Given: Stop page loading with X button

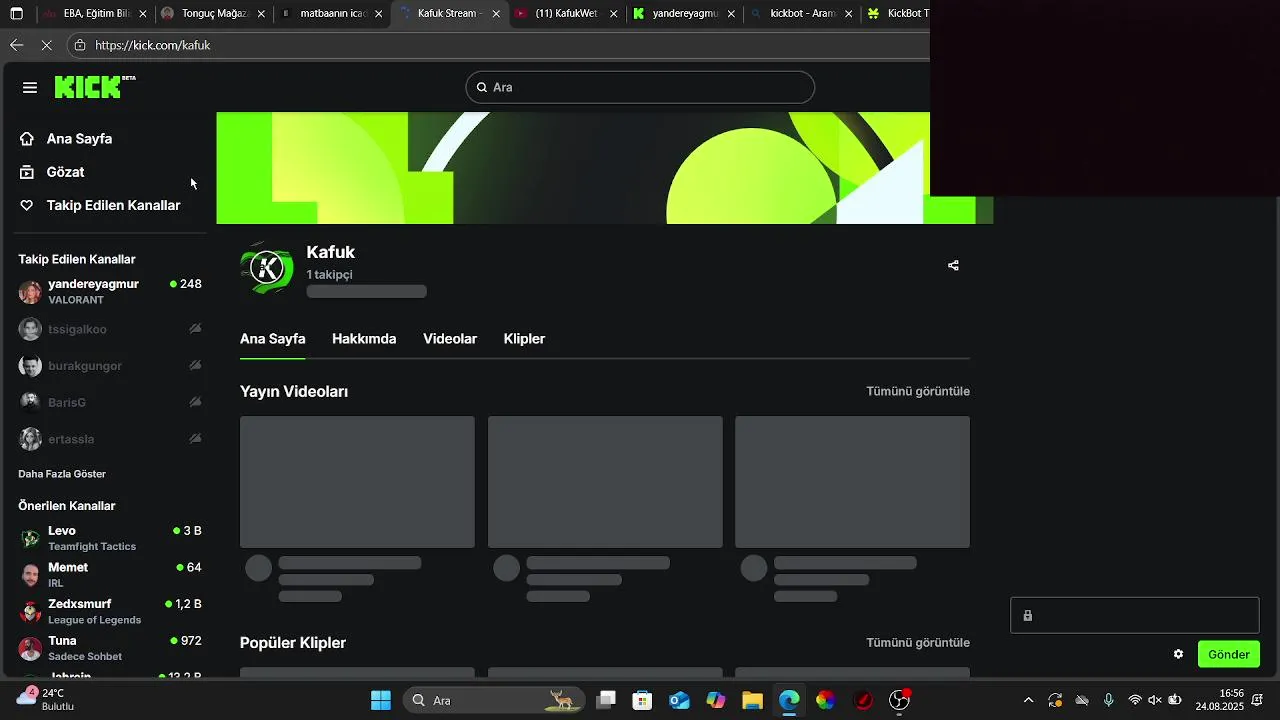Looking at the screenshot, I should pos(47,45).
